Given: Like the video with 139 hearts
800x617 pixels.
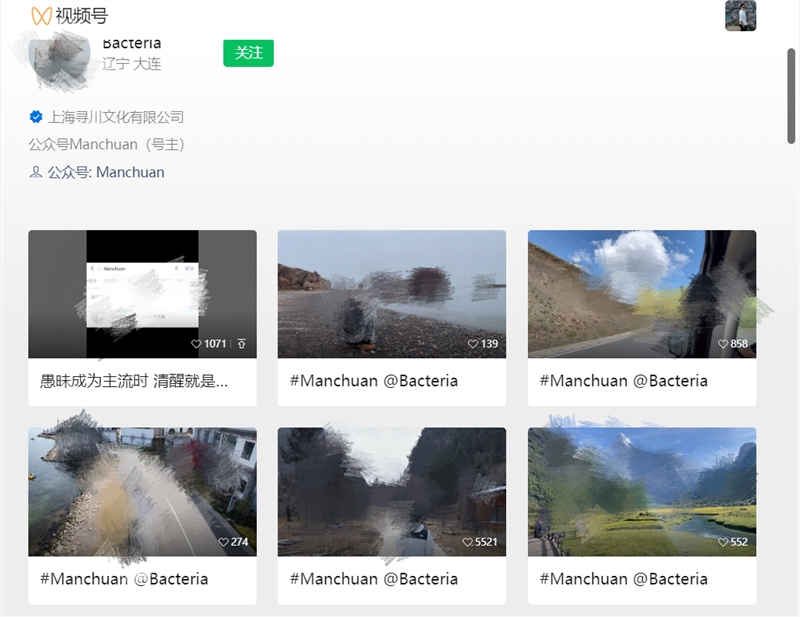Looking at the screenshot, I should coord(473,344).
